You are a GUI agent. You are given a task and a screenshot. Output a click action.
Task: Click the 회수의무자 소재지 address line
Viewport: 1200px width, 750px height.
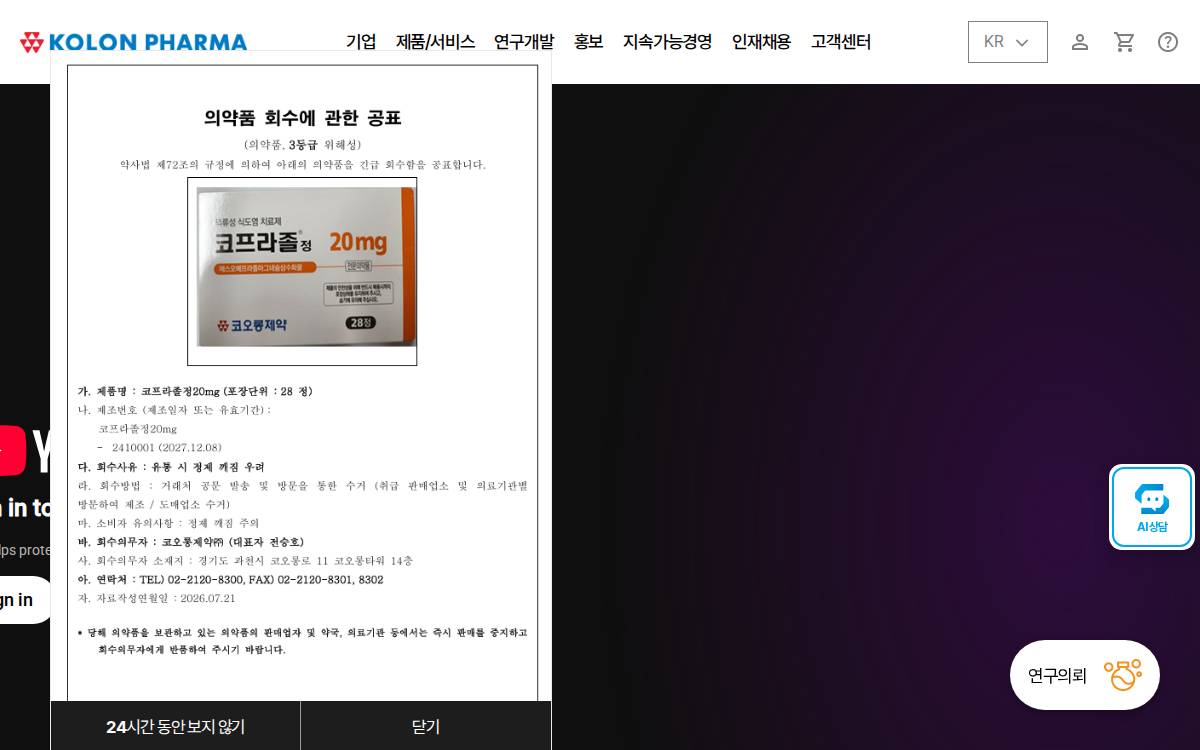coord(245,561)
